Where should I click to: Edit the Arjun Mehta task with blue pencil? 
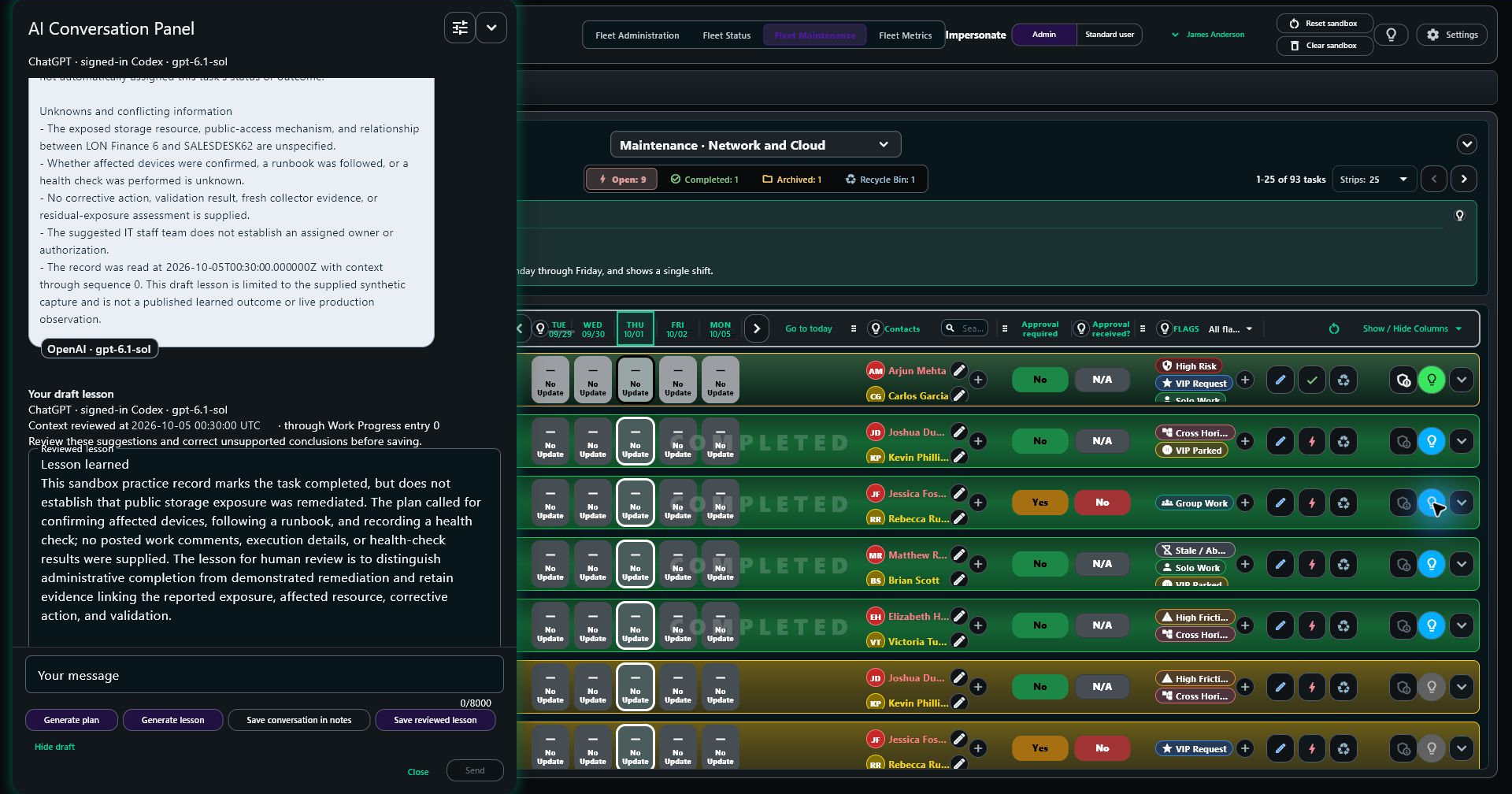point(1280,380)
